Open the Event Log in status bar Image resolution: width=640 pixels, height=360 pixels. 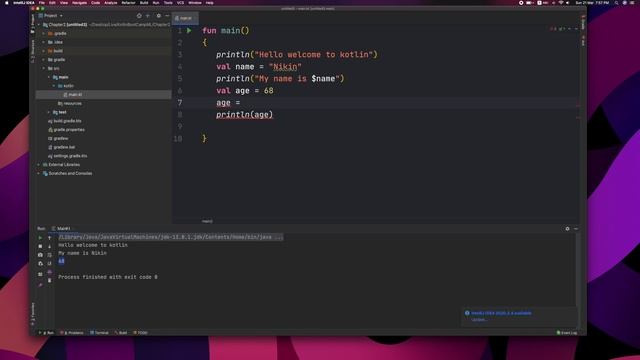[567, 333]
